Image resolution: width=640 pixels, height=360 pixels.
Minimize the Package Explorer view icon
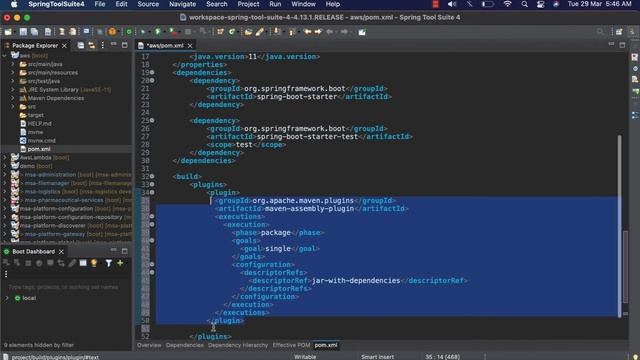pos(113,44)
